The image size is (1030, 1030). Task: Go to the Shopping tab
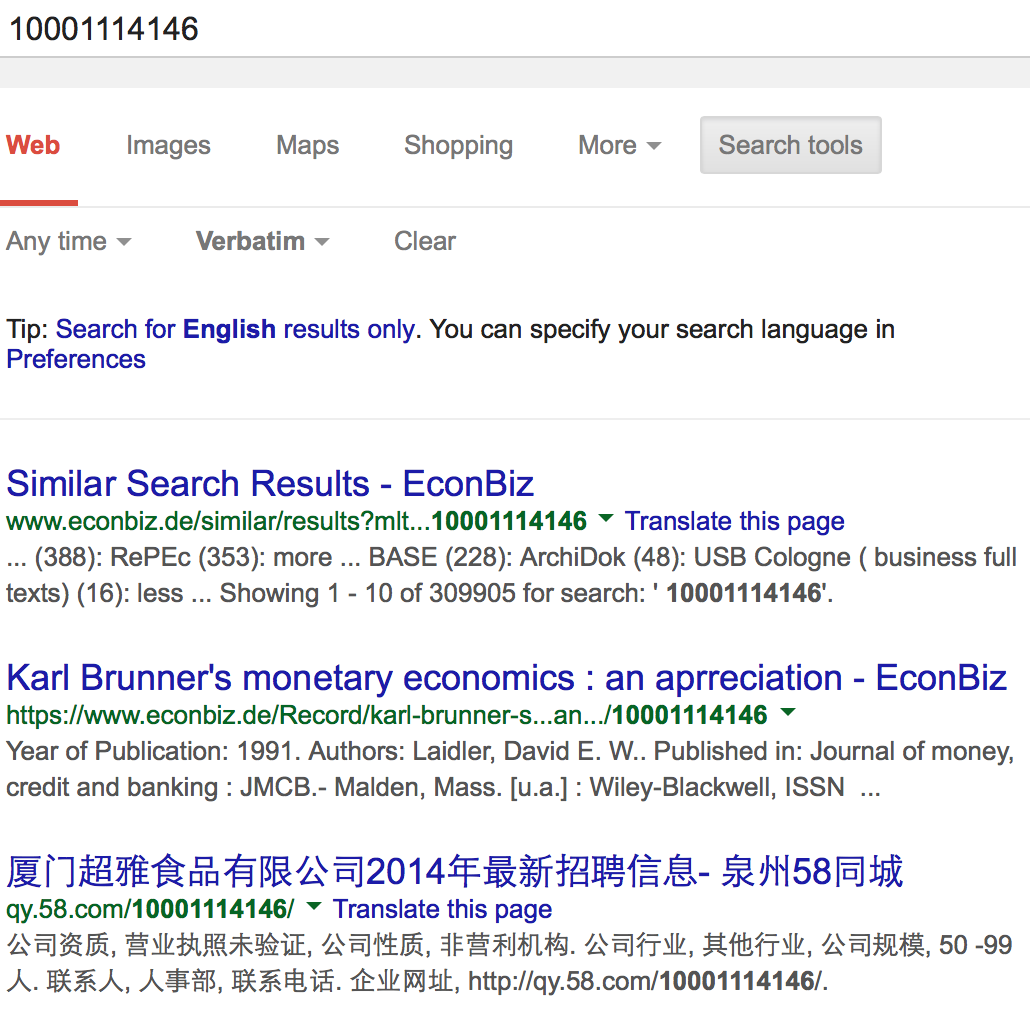click(x=458, y=146)
